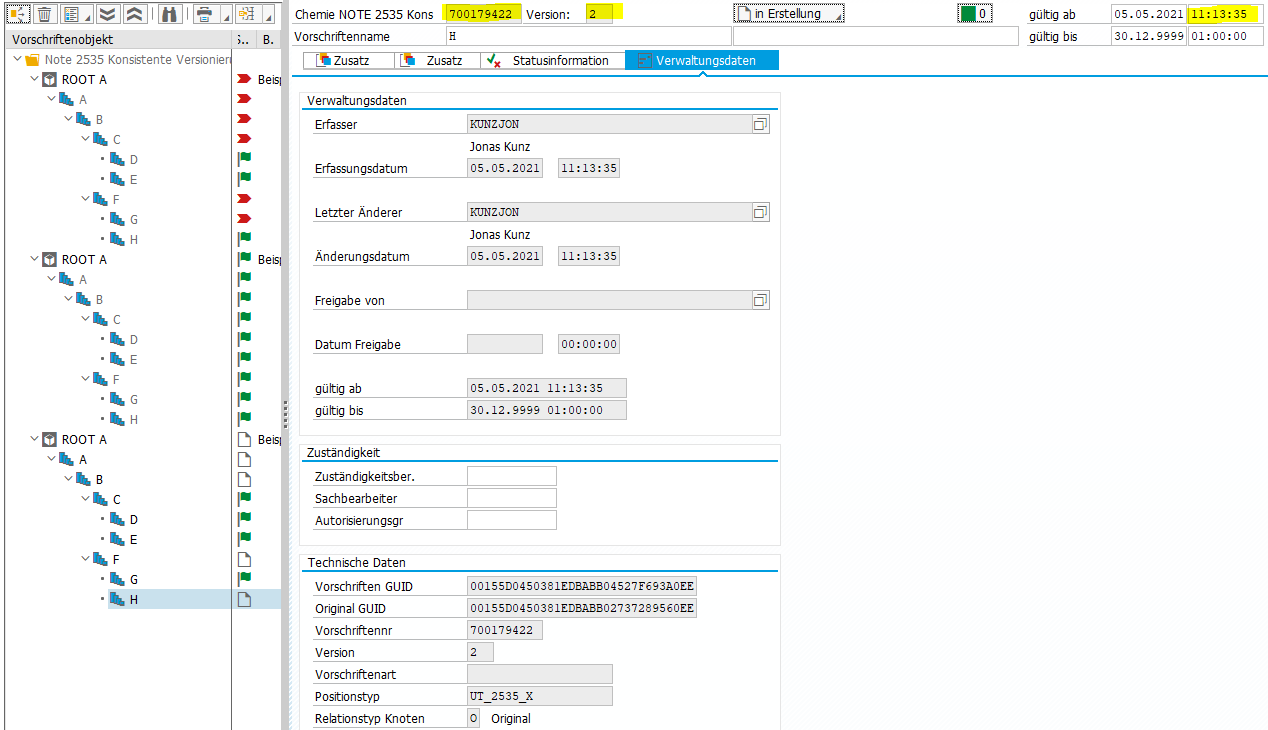Click the trash can delete icon
This screenshot has height=730, width=1268.
click(x=44, y=14)
